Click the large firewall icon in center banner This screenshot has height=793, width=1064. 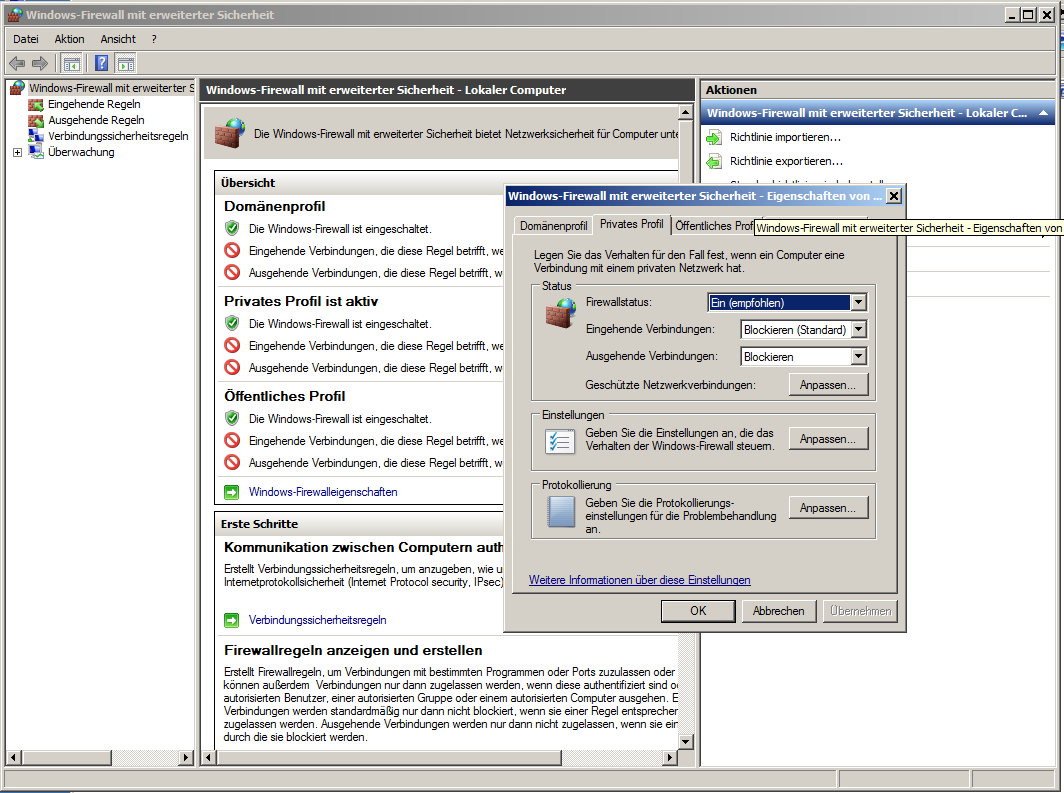point(229,134)
